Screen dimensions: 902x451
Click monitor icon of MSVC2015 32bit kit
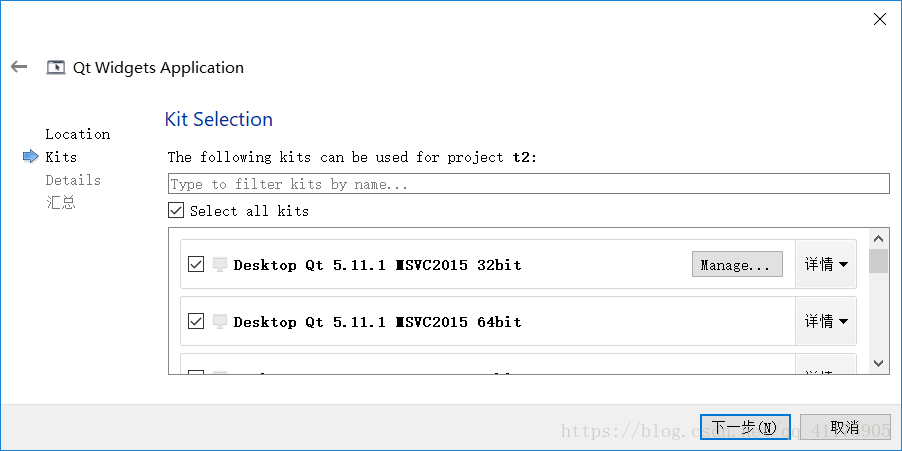pos(219,265)
